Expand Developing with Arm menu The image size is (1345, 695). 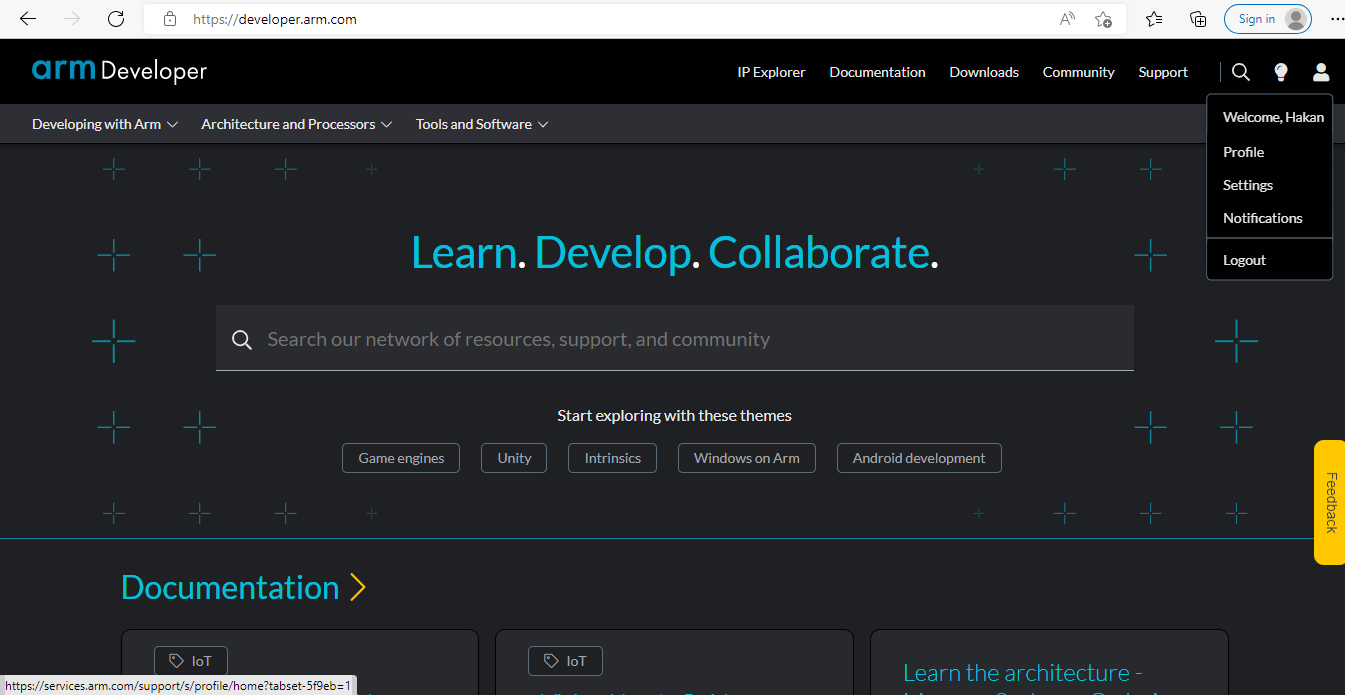pyautogui.click(x=105, y=124)
